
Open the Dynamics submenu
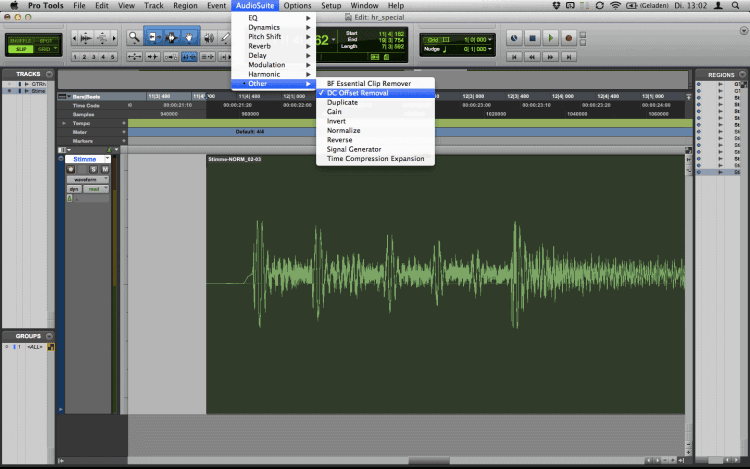click(274, 27)
